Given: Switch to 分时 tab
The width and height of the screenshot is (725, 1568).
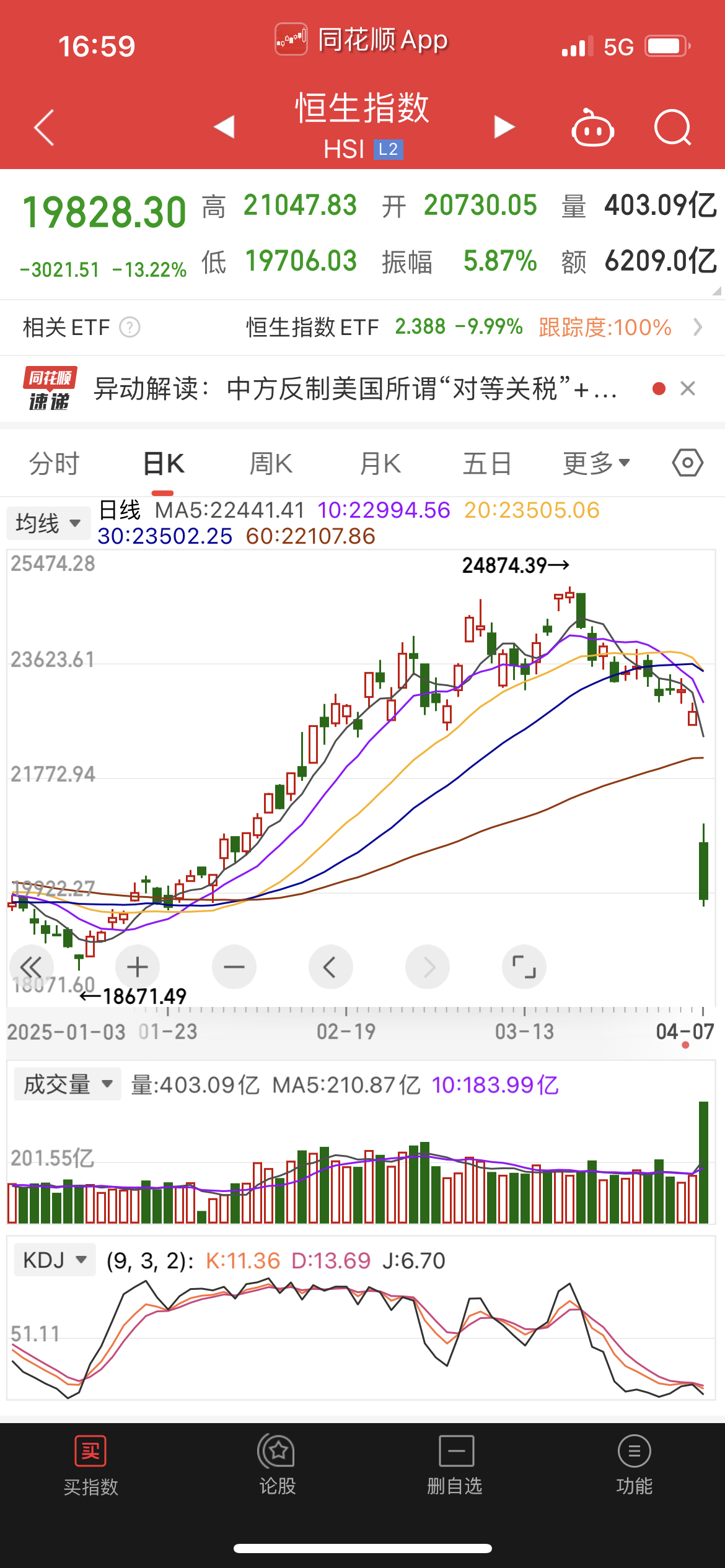Looking at the screenshot, I should tap(55, 463).
